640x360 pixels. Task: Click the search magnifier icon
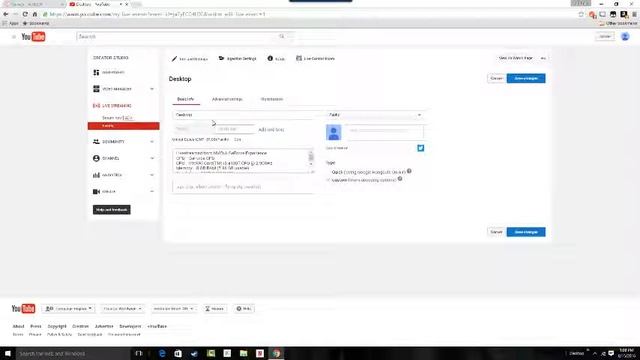point(282,36)
